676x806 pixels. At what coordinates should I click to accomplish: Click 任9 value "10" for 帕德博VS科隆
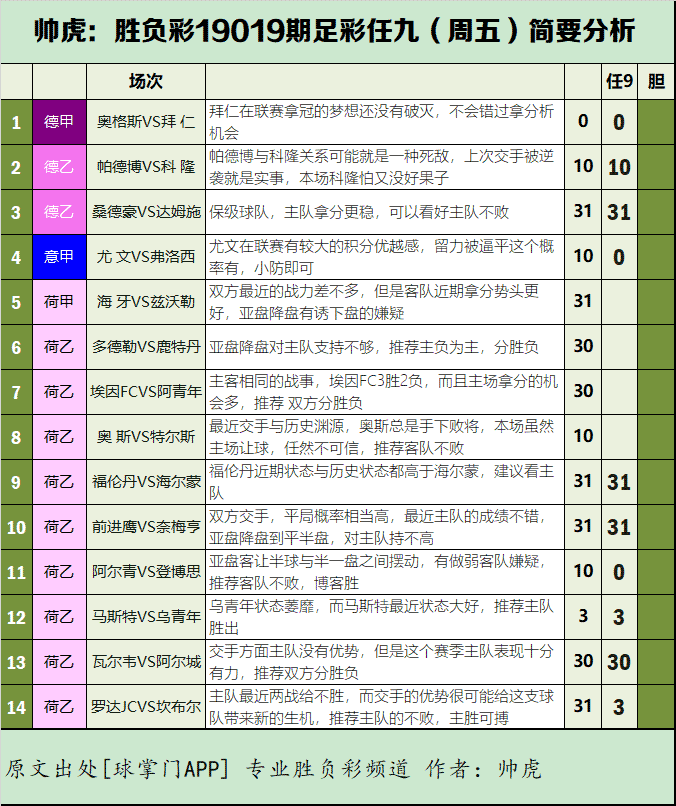click(619, 167)
